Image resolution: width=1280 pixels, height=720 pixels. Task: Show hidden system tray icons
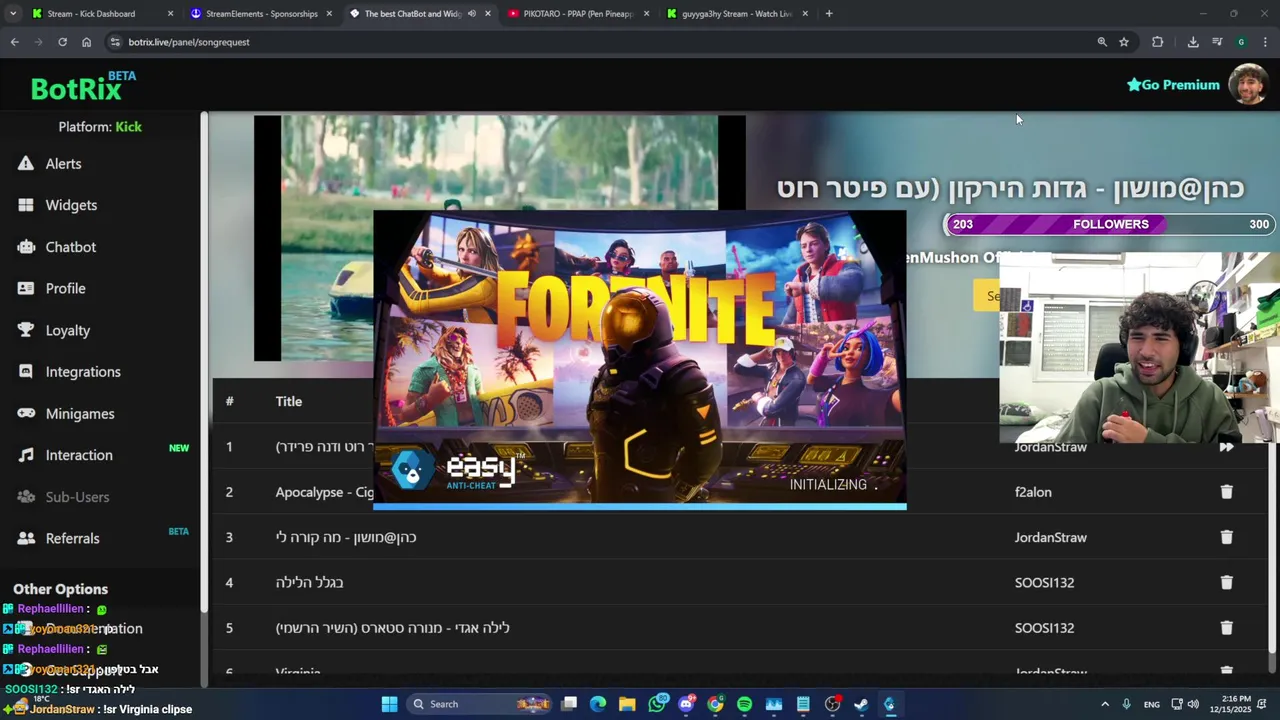point(1105,704)
